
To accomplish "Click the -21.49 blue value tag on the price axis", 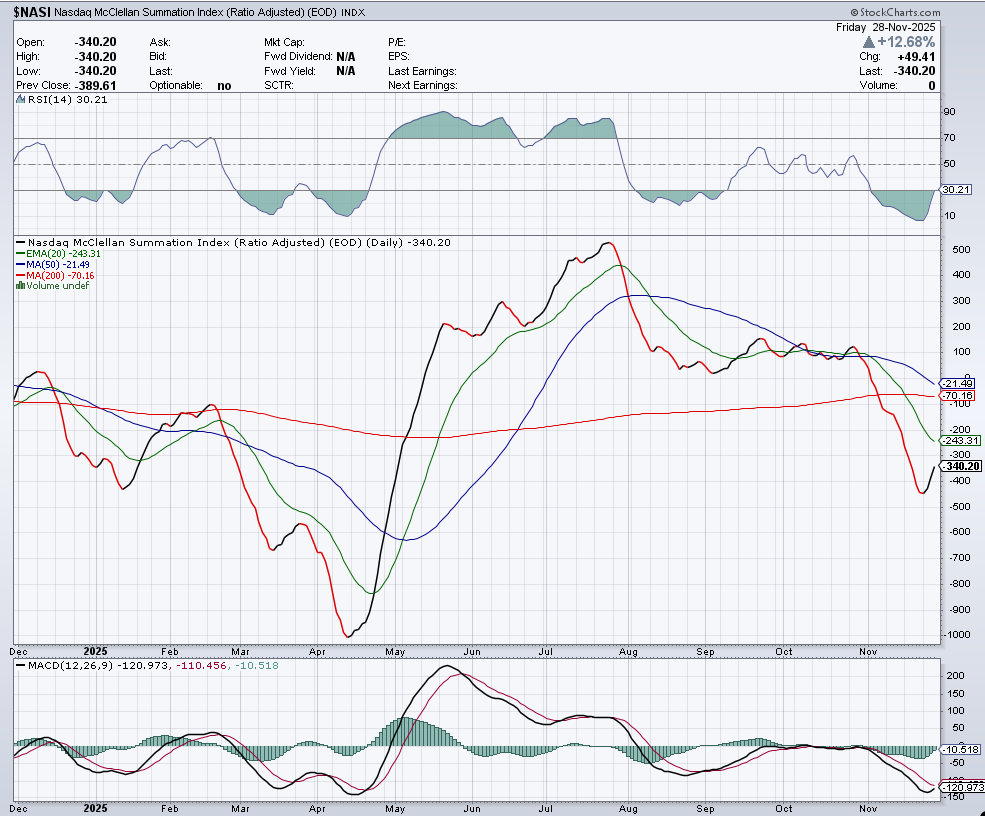I will pyautogui.click(x=959, y=383).
